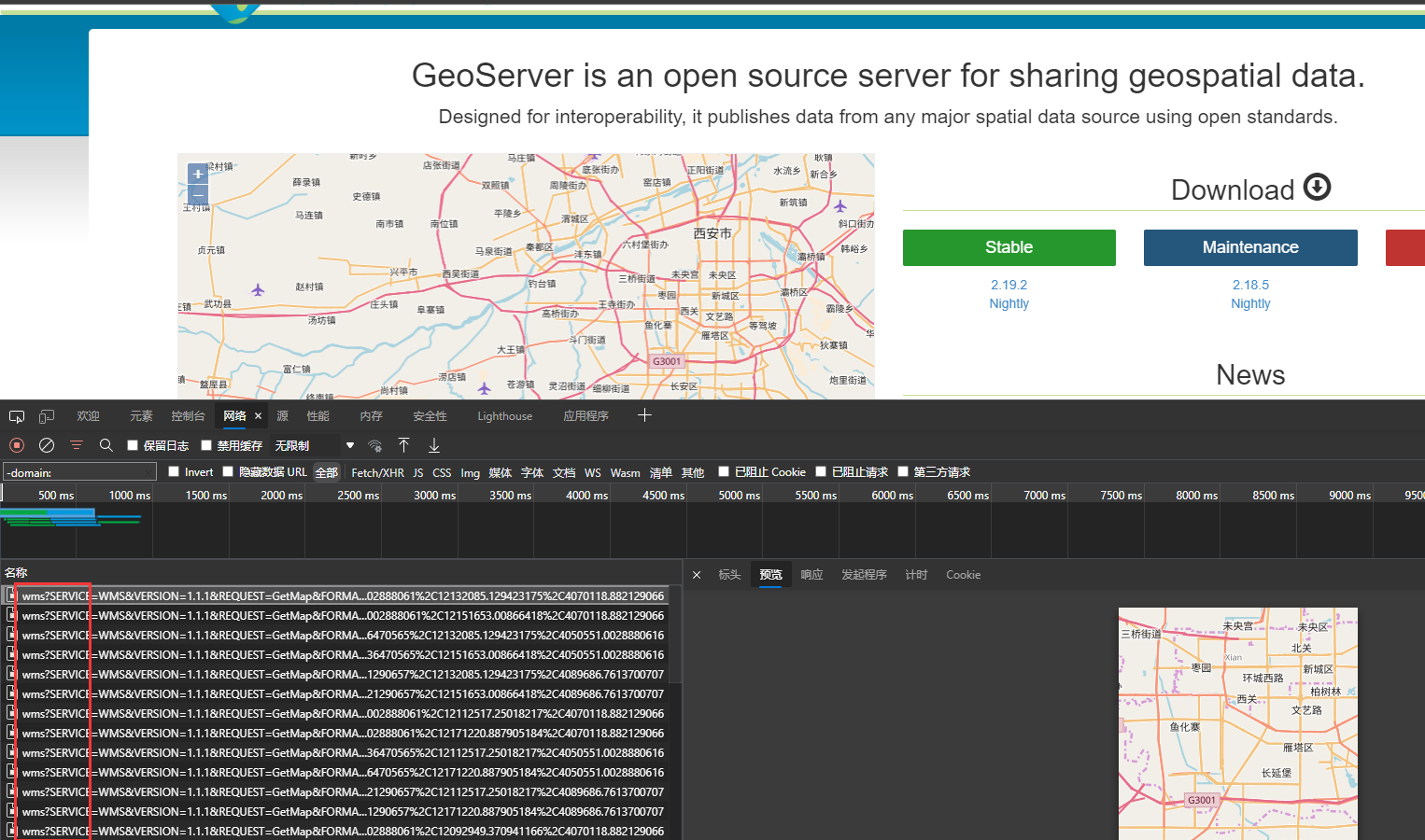Screen dimensions: 1425x840
Task: Filter requests by Fetch/XHR
Action: 377,473
